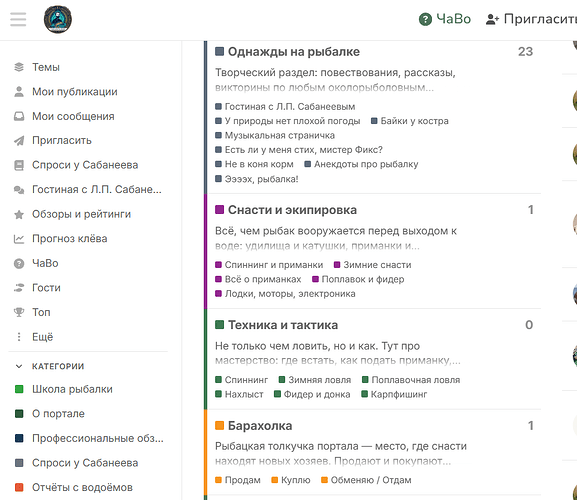
Task: Click the Пригласить button in the header
Action: (x=531, y=19)
